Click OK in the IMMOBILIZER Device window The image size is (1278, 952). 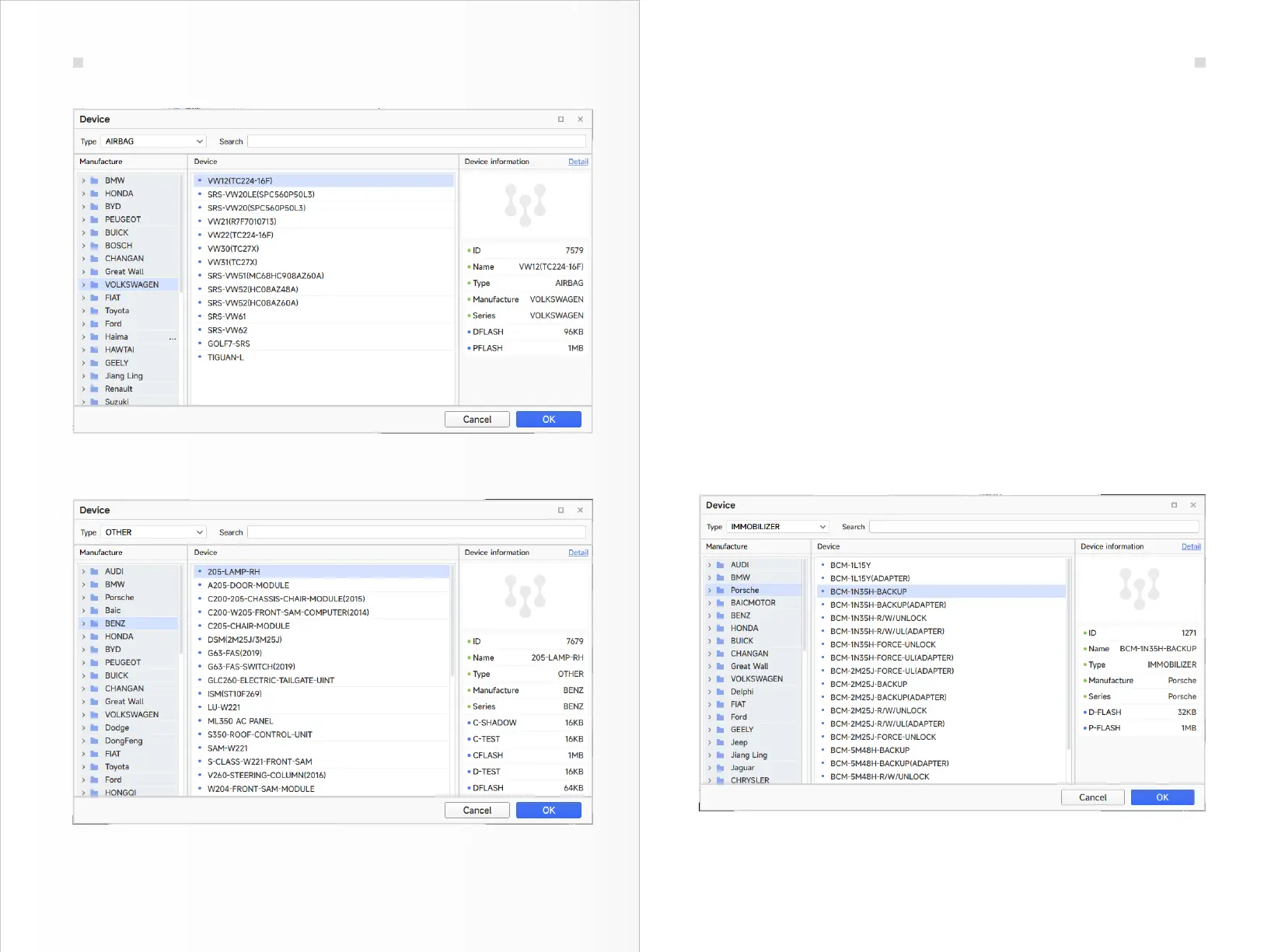point(1162,797)
